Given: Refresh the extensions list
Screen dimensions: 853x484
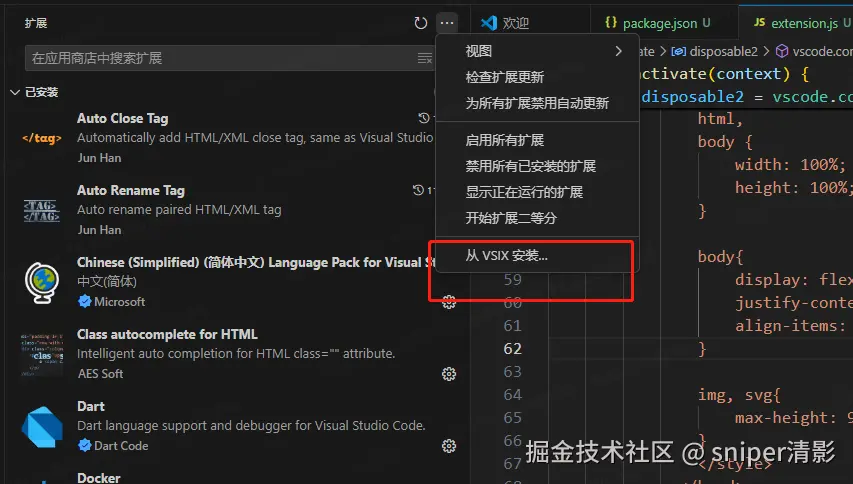Looking at the screenshot, I should 421,23.
